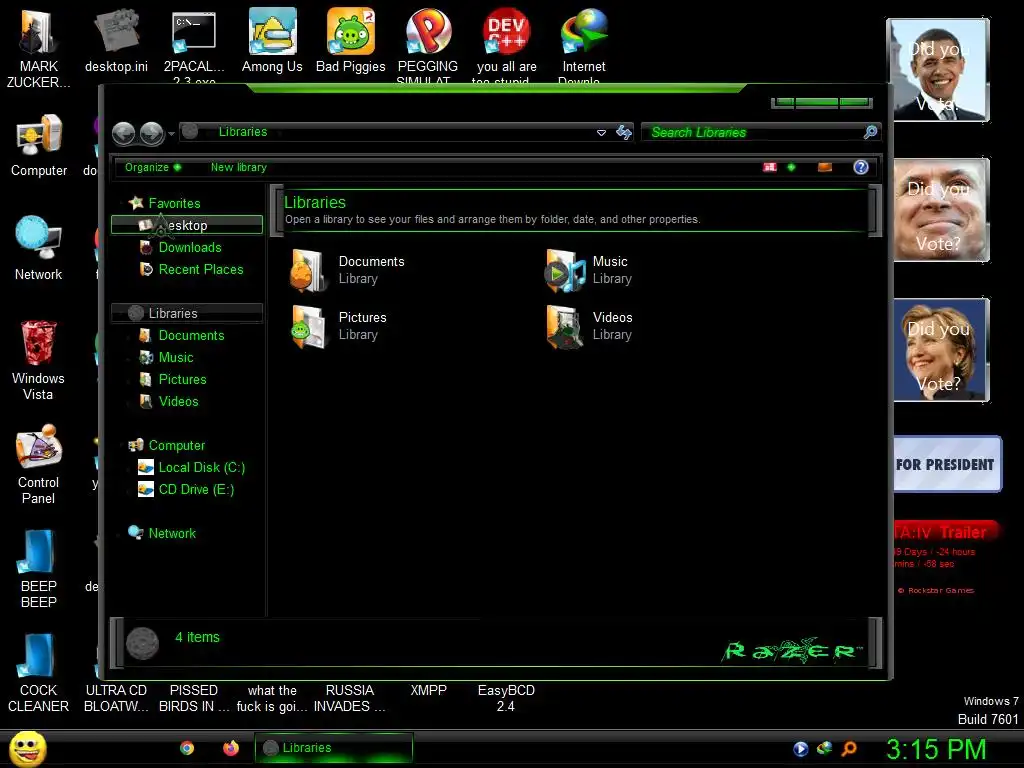The image size is (1024, 768).
Task: Launch Firefox from the taskbar
Action: click(x=231, y=748)
